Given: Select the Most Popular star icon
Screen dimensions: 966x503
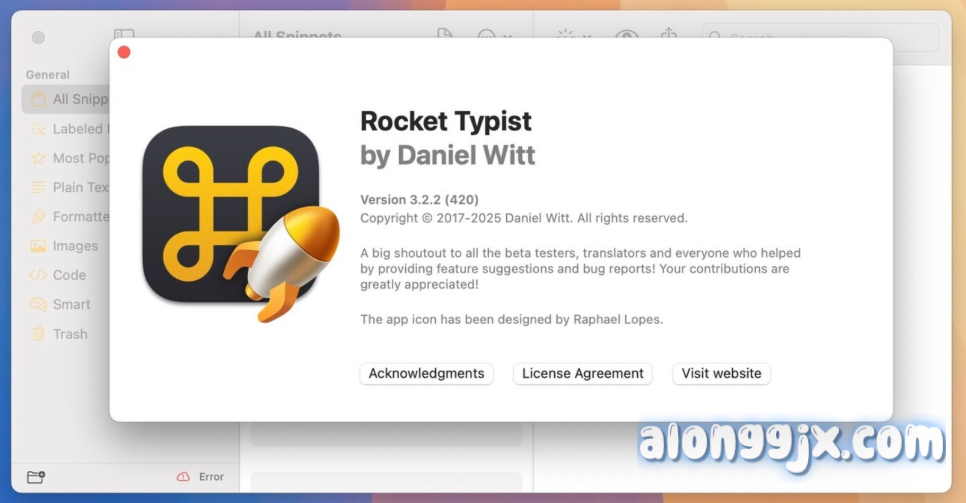Looking at the screenshot, I should 38,158.
